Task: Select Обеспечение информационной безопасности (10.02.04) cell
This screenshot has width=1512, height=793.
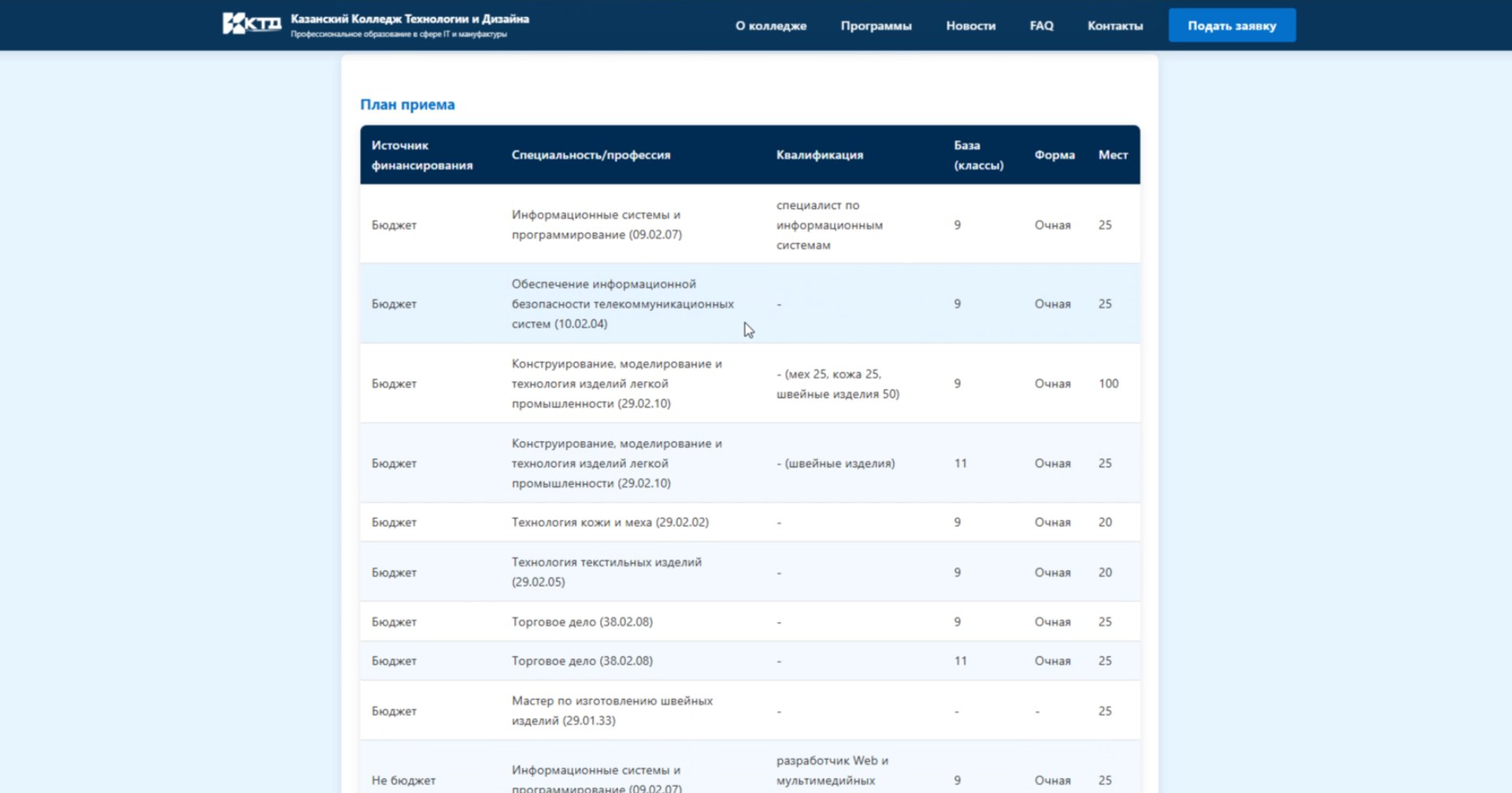Action: (x=623, y=304)
